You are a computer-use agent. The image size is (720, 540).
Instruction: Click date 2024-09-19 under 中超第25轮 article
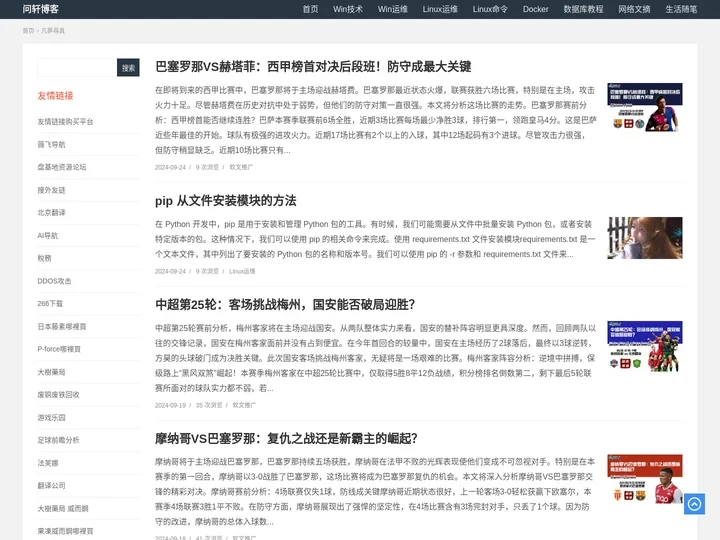pos(170,405)
